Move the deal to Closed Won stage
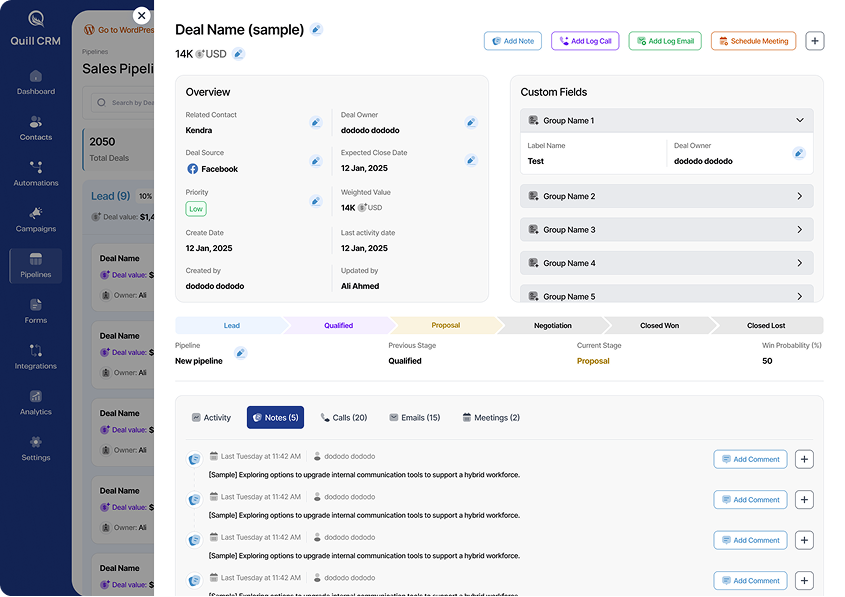The image size is (845, 597). (x=659, y=326)
